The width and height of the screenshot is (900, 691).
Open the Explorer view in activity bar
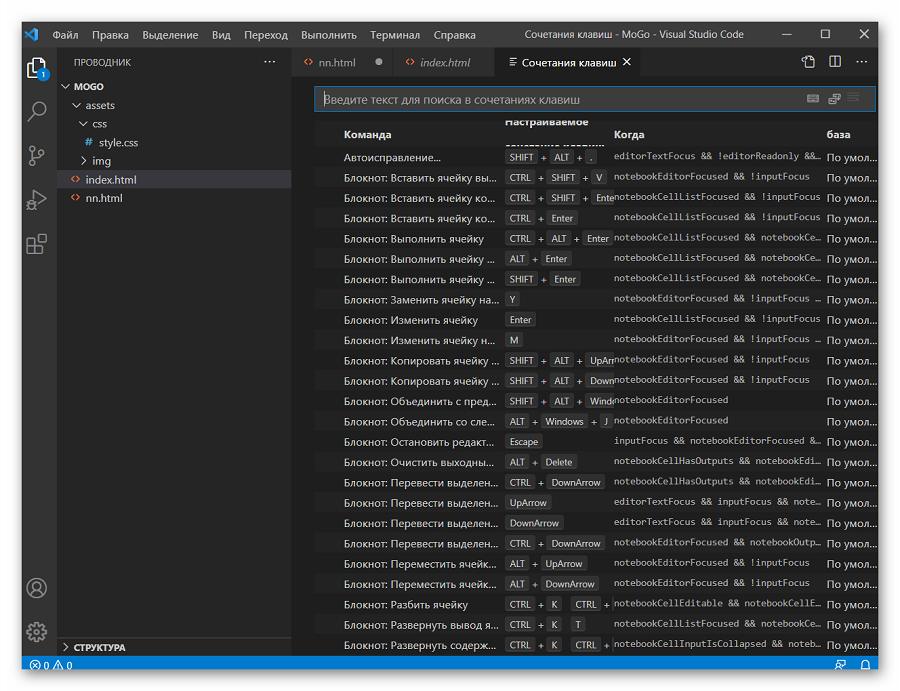tap(37, 68)
